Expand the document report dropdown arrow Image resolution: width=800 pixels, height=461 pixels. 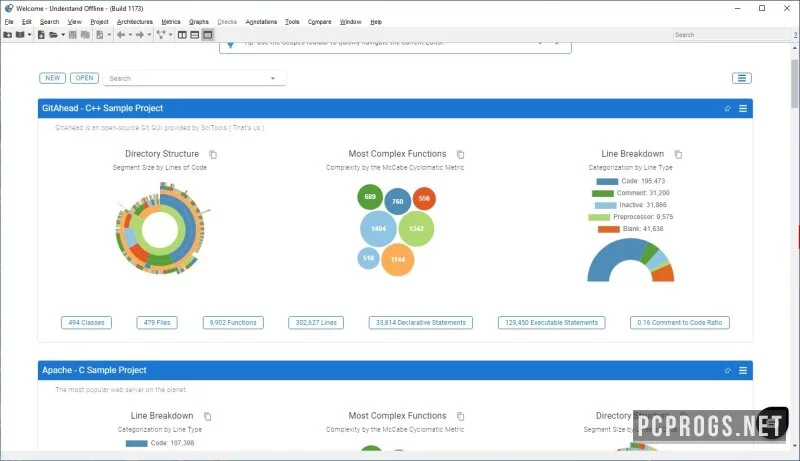[109, 35]
